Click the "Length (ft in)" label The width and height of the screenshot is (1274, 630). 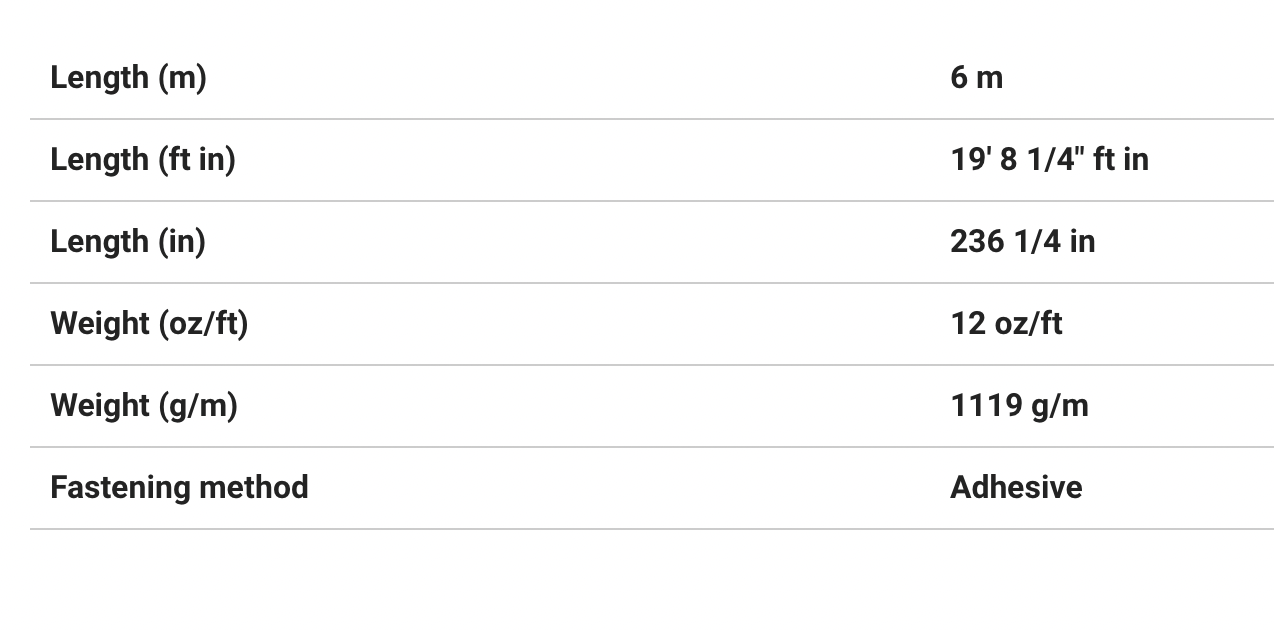pos(142,159)
